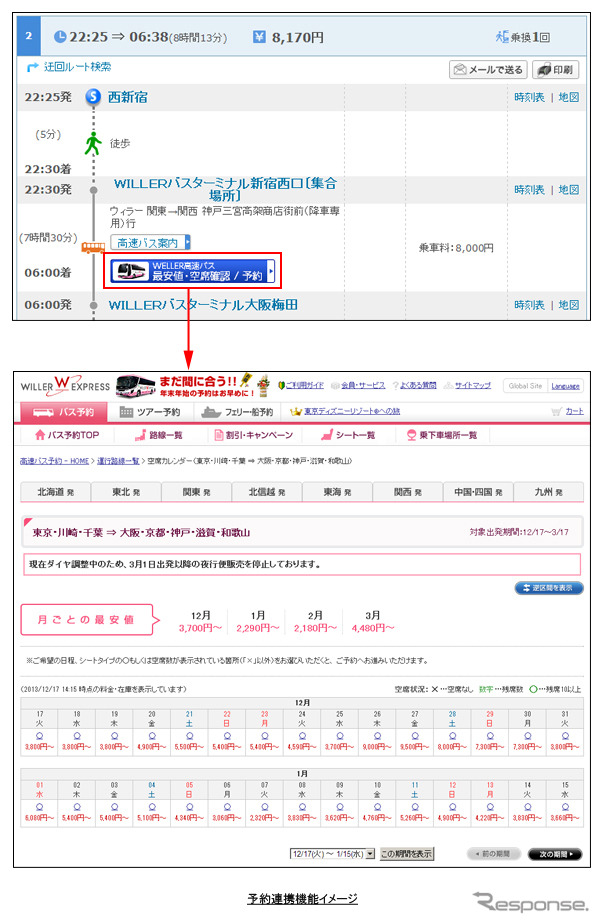Open the period dropdown 12/17(火)~1/15(水)

click(332, 854)
